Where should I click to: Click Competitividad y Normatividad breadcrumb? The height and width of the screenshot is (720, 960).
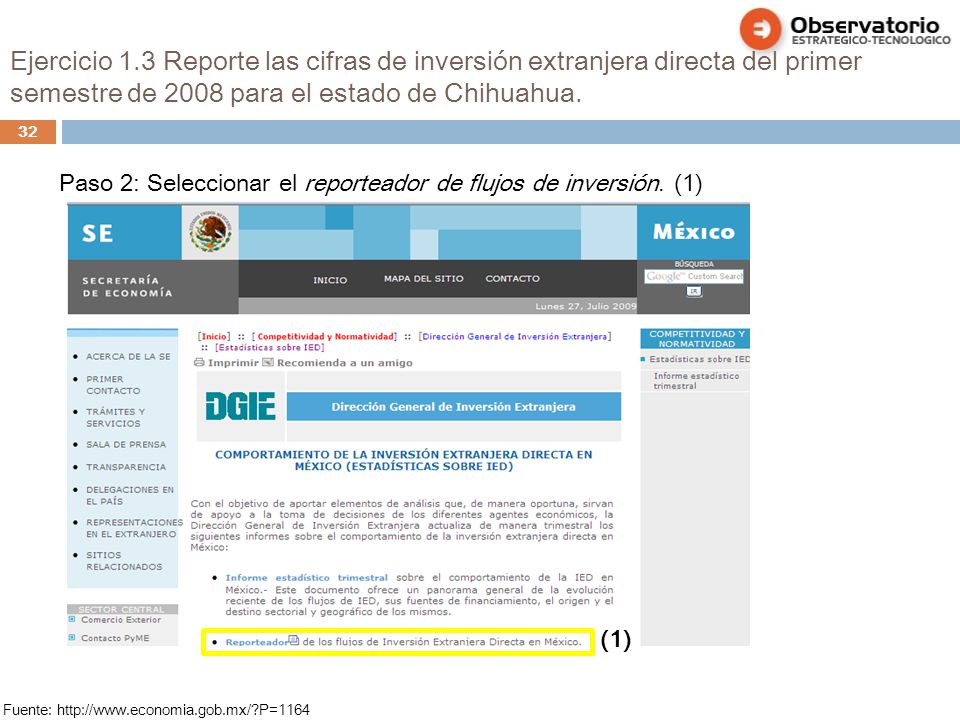324,336
